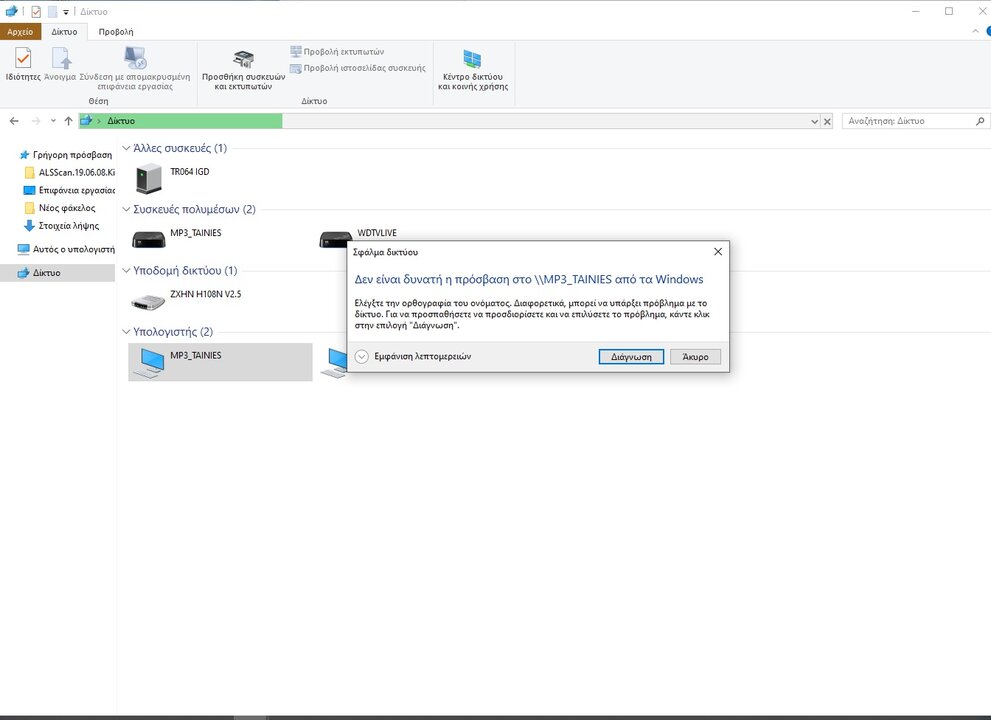Image resolution: width=991 pixels, height=720 pixels.
Task: Click the Back navigation arrow
Action: 14,121
